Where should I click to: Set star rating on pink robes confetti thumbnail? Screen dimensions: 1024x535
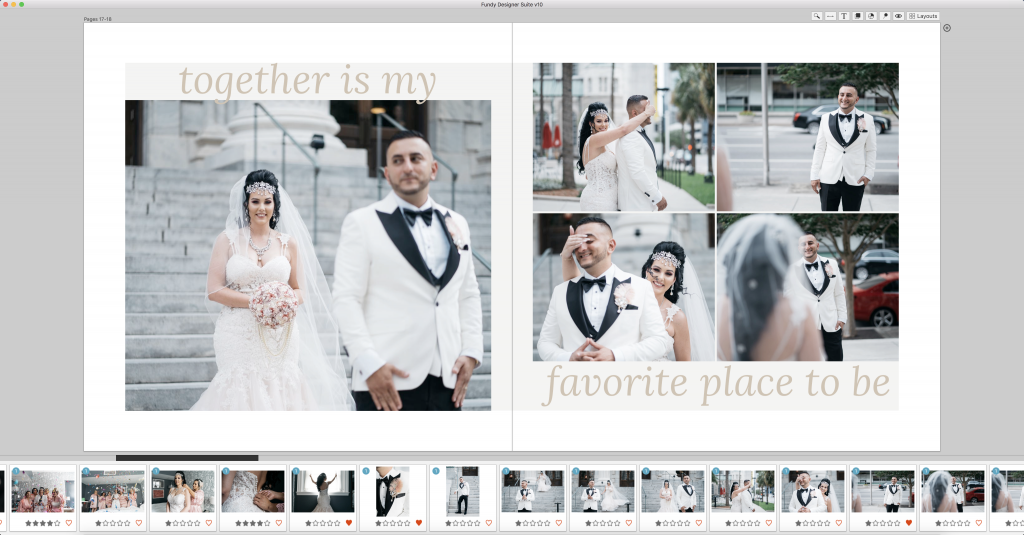click(42, 523)
